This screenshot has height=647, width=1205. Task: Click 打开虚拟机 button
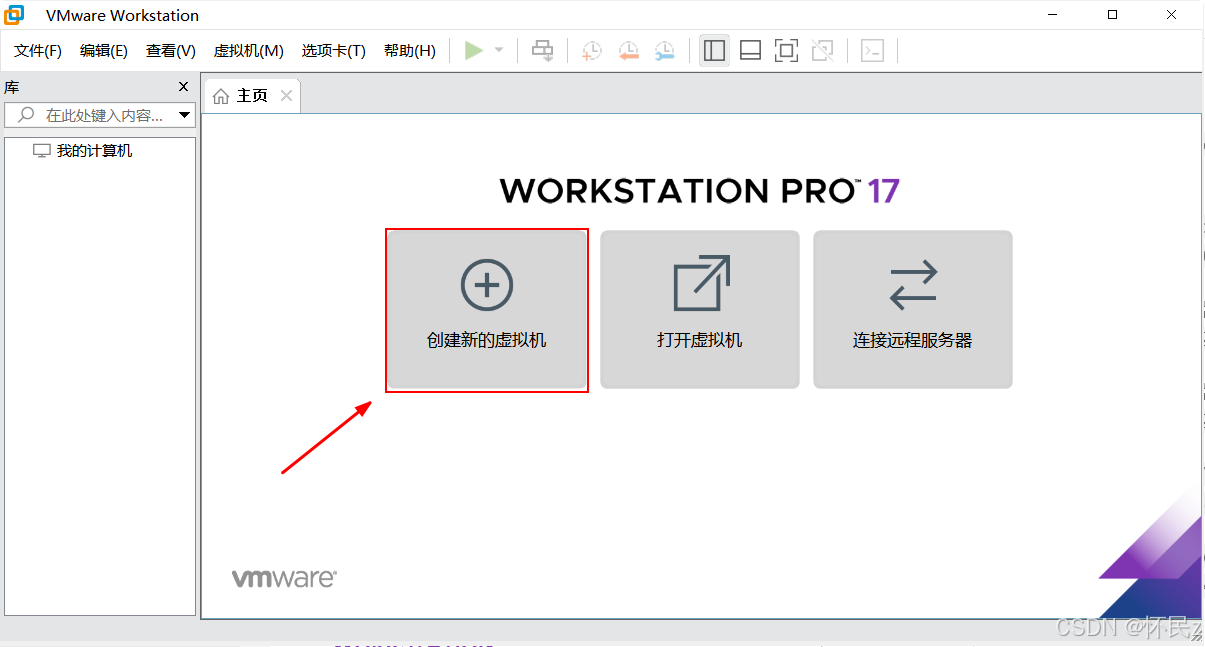point(700,310)
